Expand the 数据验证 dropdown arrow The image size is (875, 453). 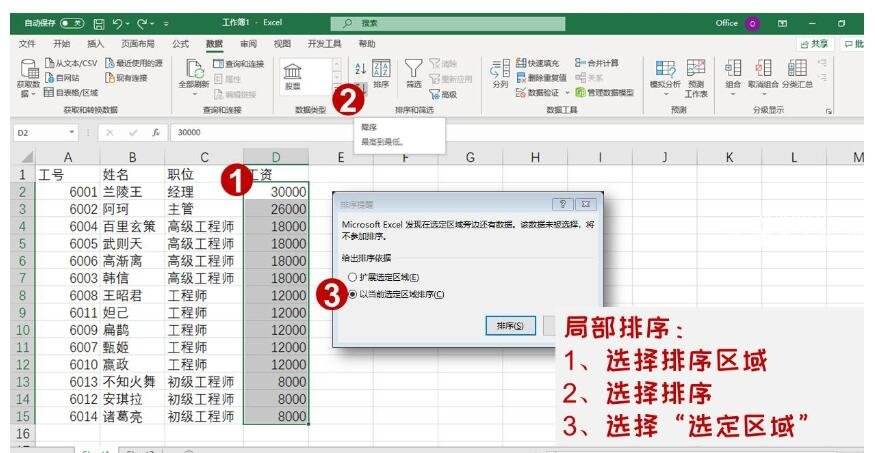point(568,93)
